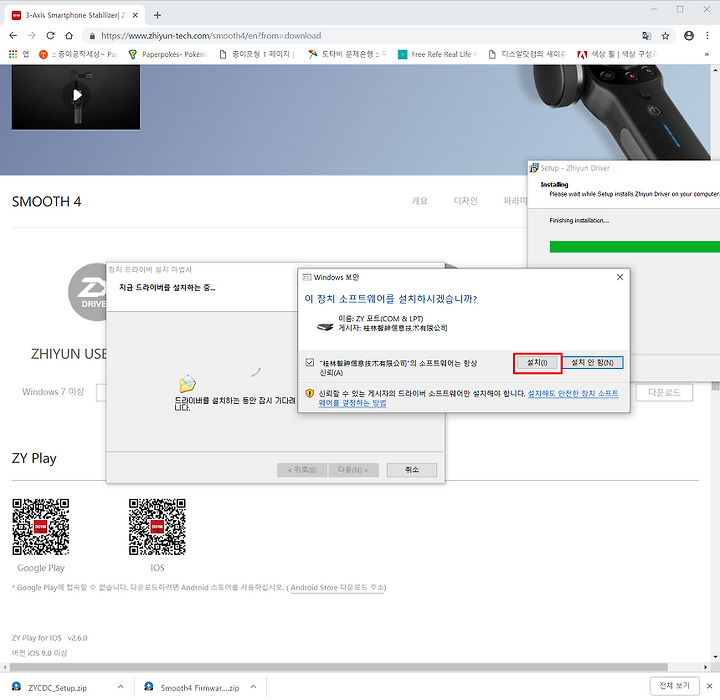Click the ZY port device icon

pos(325,327)
